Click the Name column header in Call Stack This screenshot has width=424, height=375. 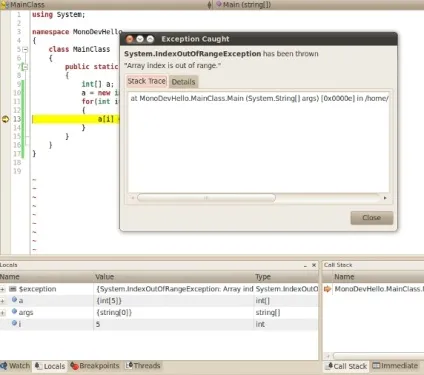point(378,277)
